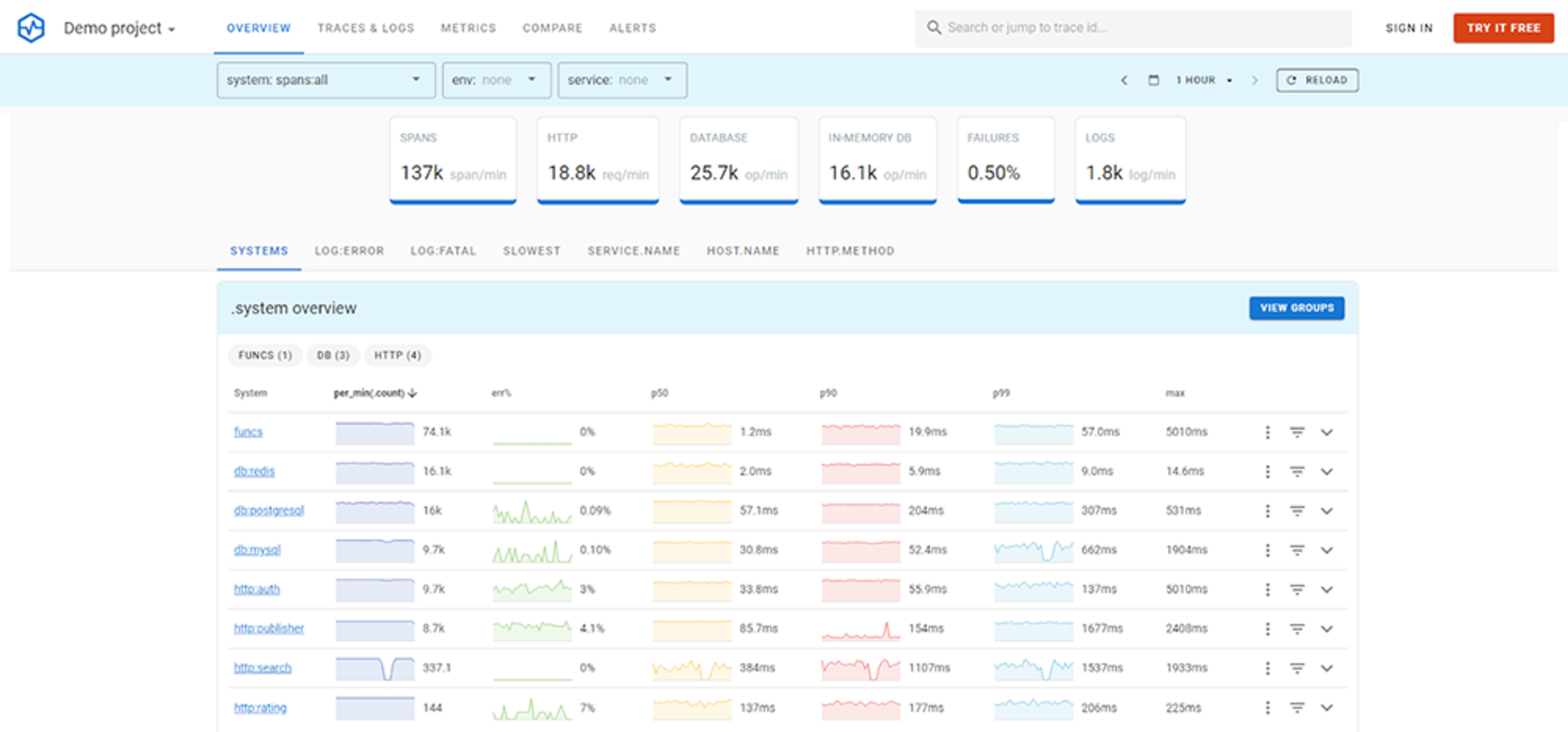Viewport: 1568px width, 732px height.
Task: Open three-dot menu for funcs row
Action: 1267,432
